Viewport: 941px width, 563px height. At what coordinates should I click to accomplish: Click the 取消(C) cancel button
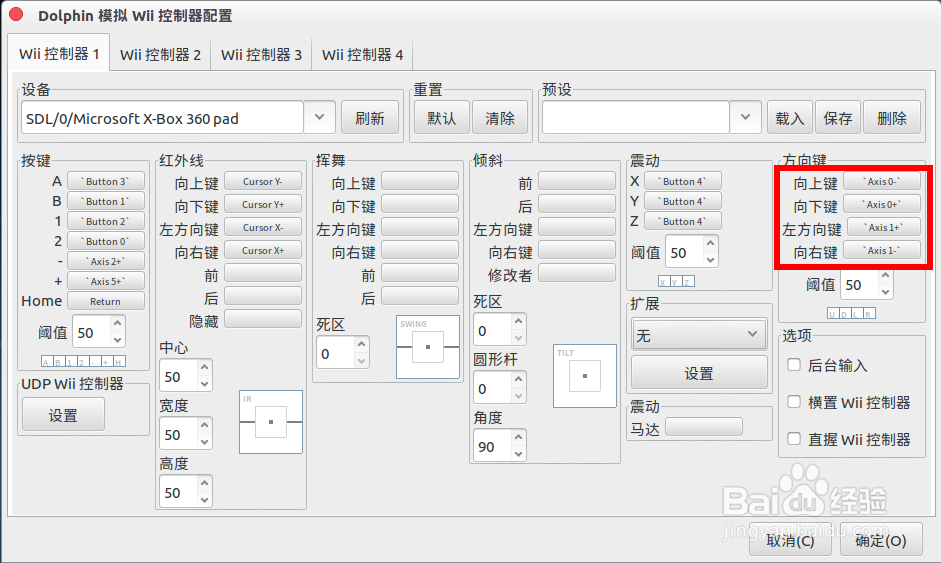[x=790, y=540]
